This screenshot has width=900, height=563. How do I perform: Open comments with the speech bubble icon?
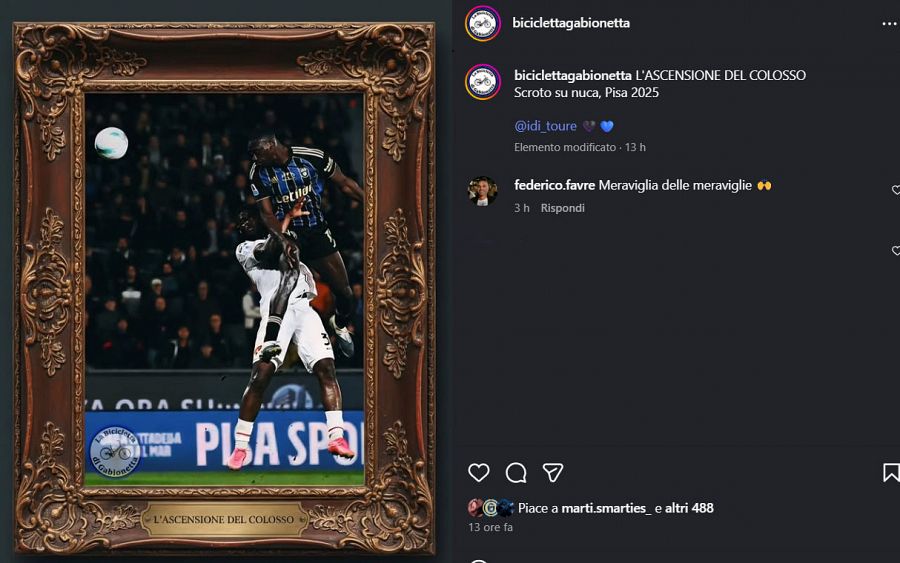516,473
